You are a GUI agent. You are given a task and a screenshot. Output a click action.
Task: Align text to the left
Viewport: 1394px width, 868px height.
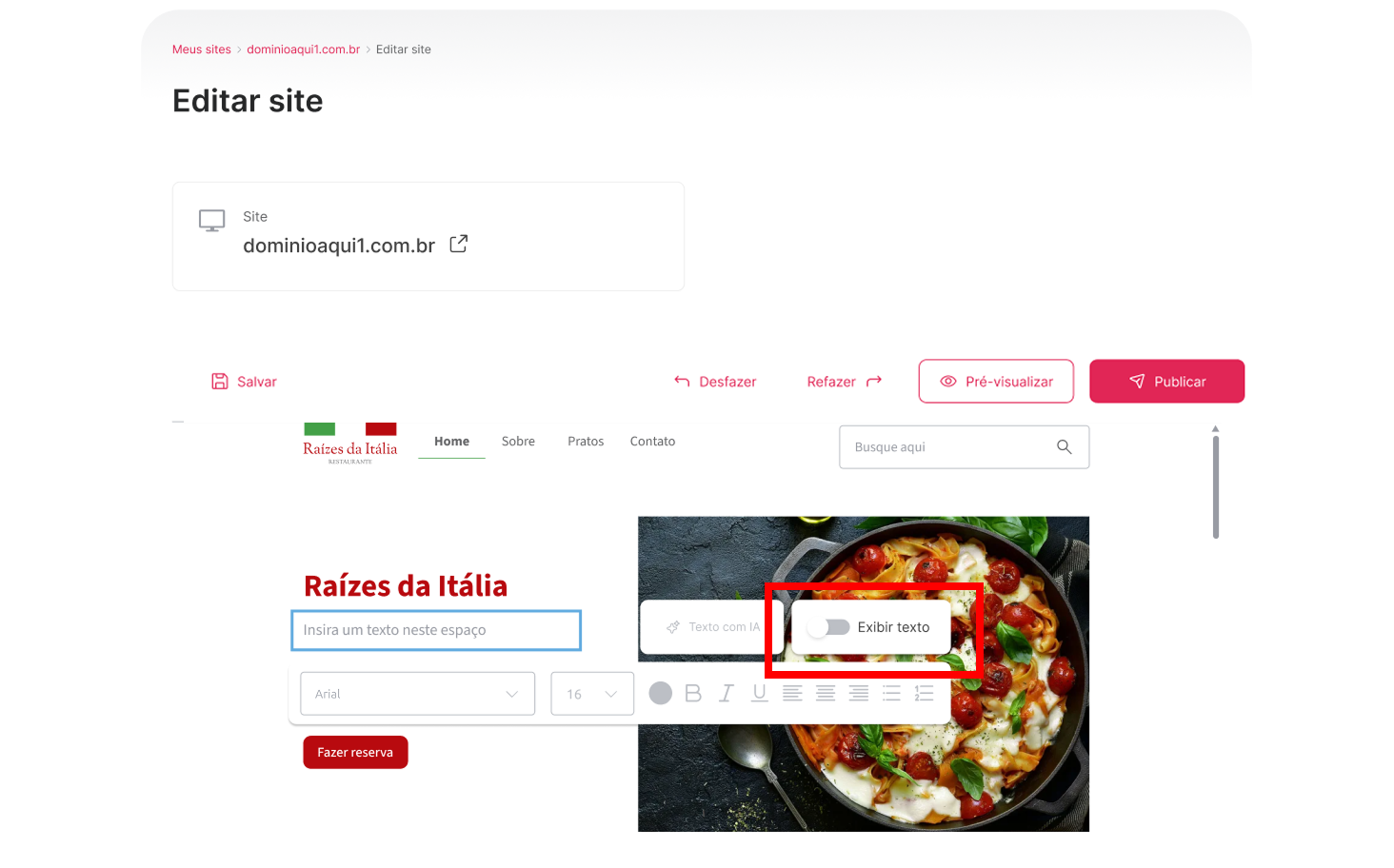click(x=792, y=694)
